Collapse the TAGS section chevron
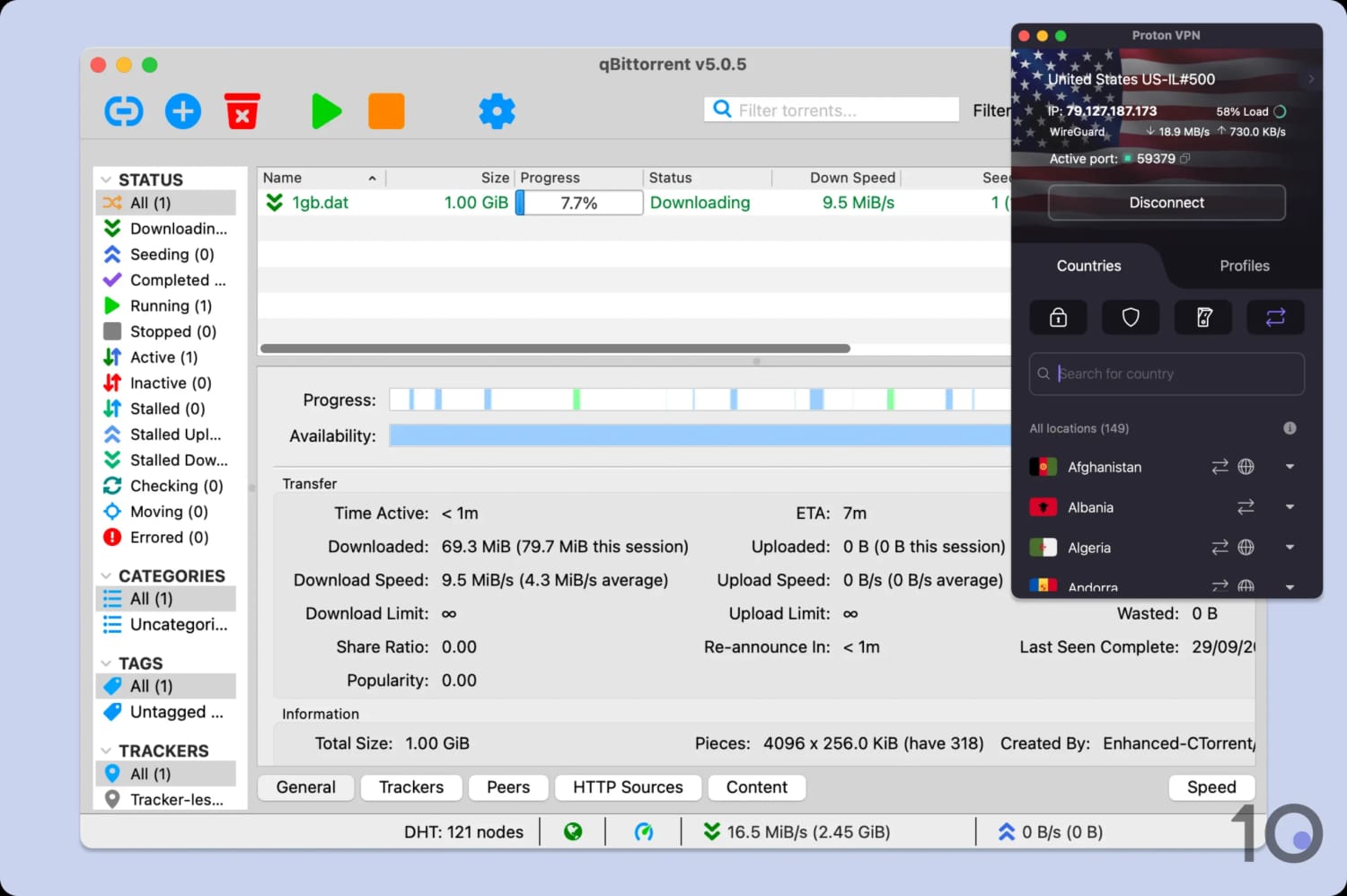This screenshot has height=896, width=1347. point(106,663)
